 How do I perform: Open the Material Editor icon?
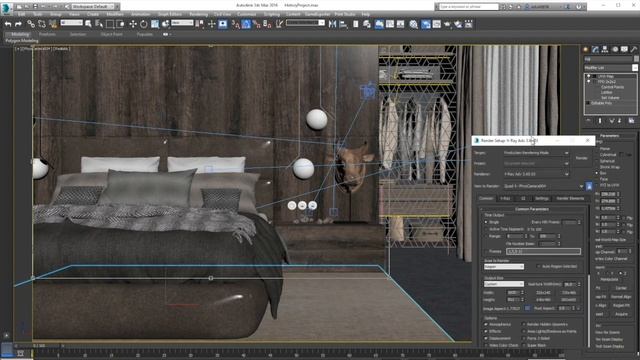pyautogui.click(x=413, y=24)
